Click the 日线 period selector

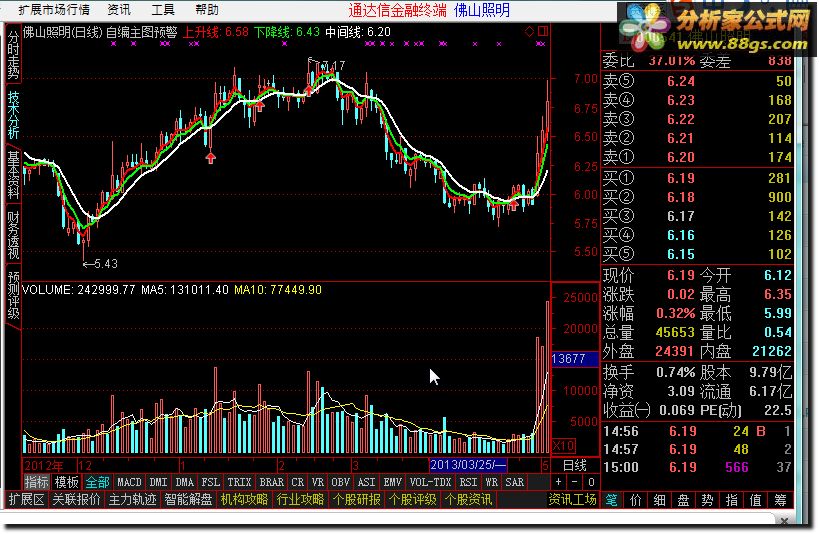[575, 465]
